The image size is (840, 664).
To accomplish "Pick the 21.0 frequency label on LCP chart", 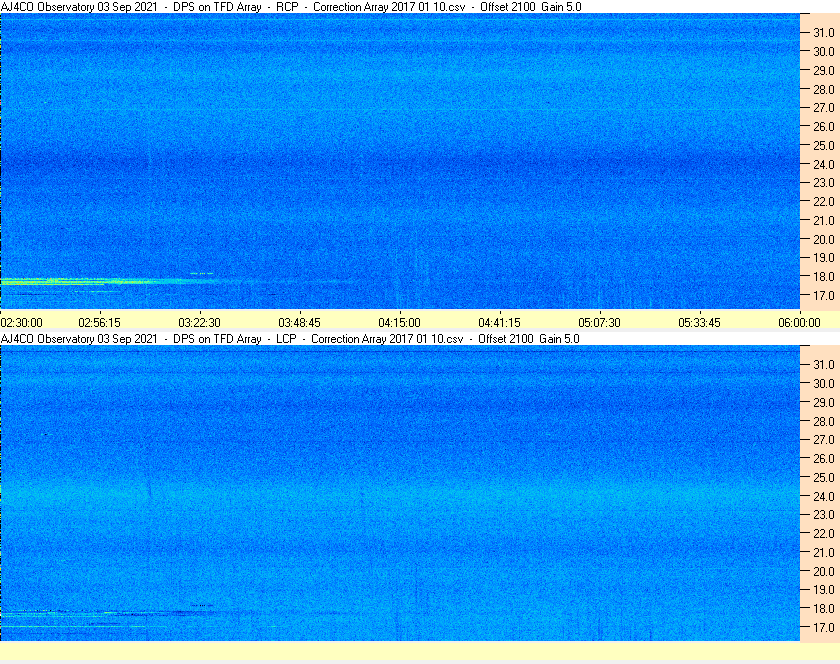I will click(824, 553).
